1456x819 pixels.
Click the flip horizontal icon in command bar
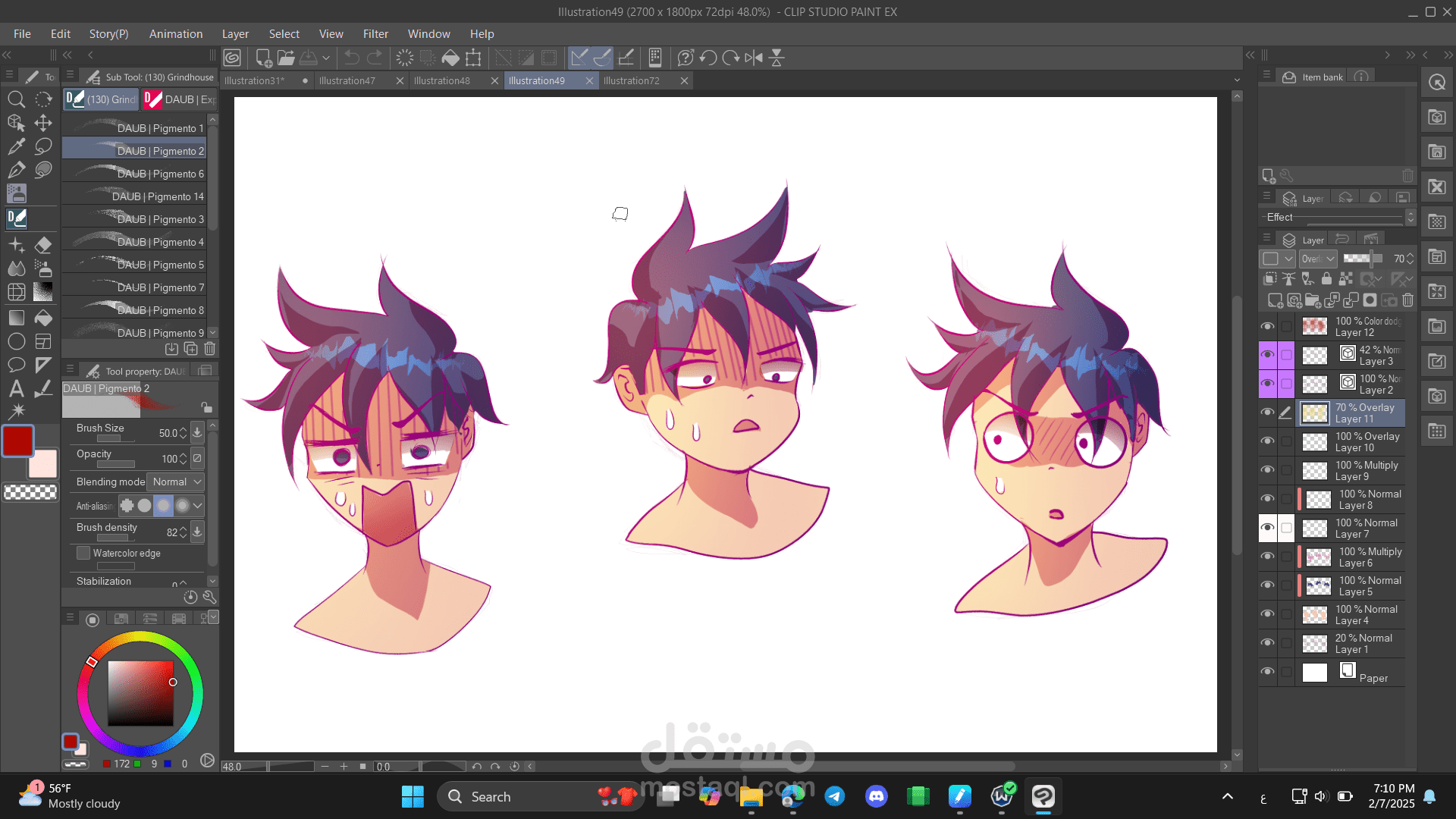[754, 58]
